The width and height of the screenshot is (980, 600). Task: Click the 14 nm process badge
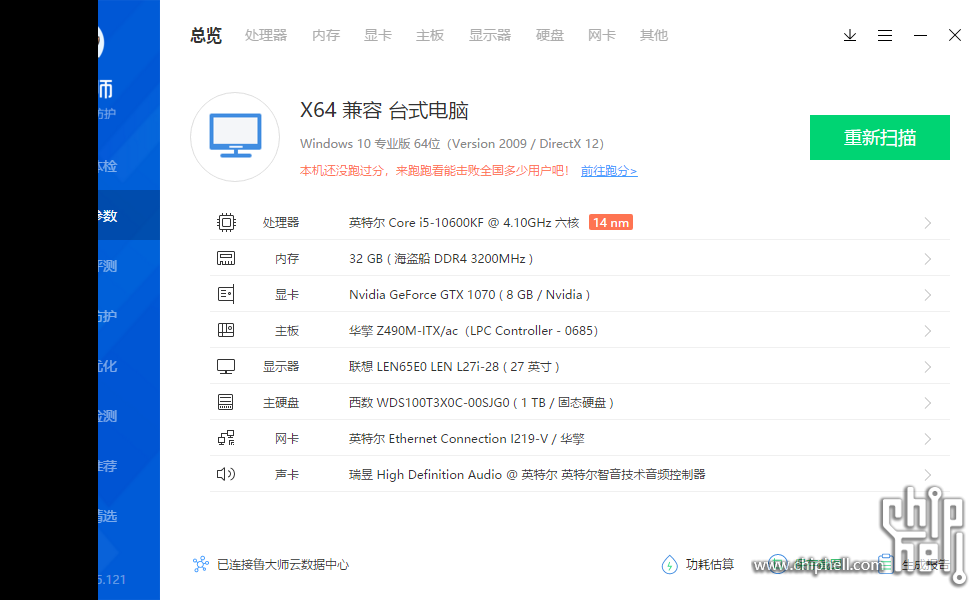pos(611,222)
